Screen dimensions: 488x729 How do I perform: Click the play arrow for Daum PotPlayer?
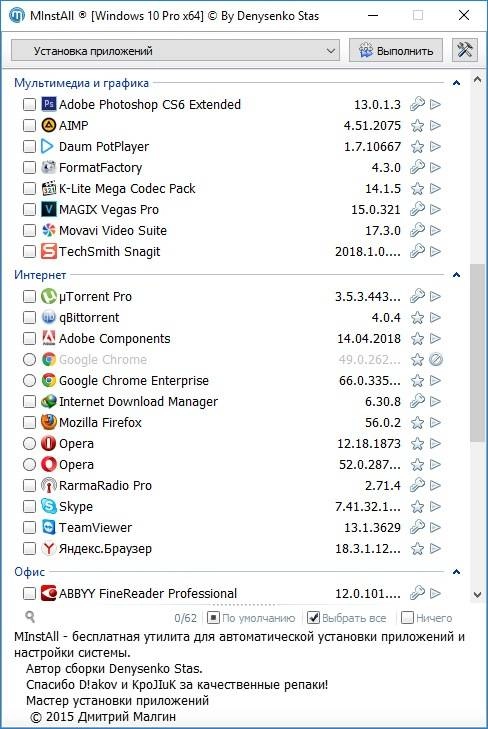click(435, 146)
